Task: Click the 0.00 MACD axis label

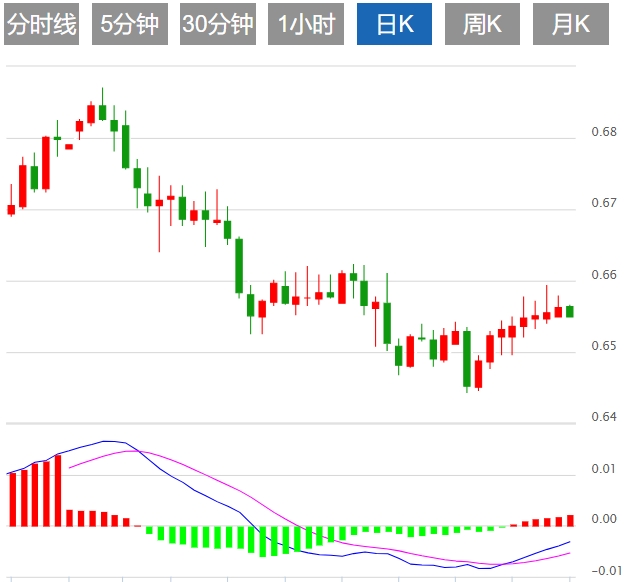Action: tap(604, 519)
